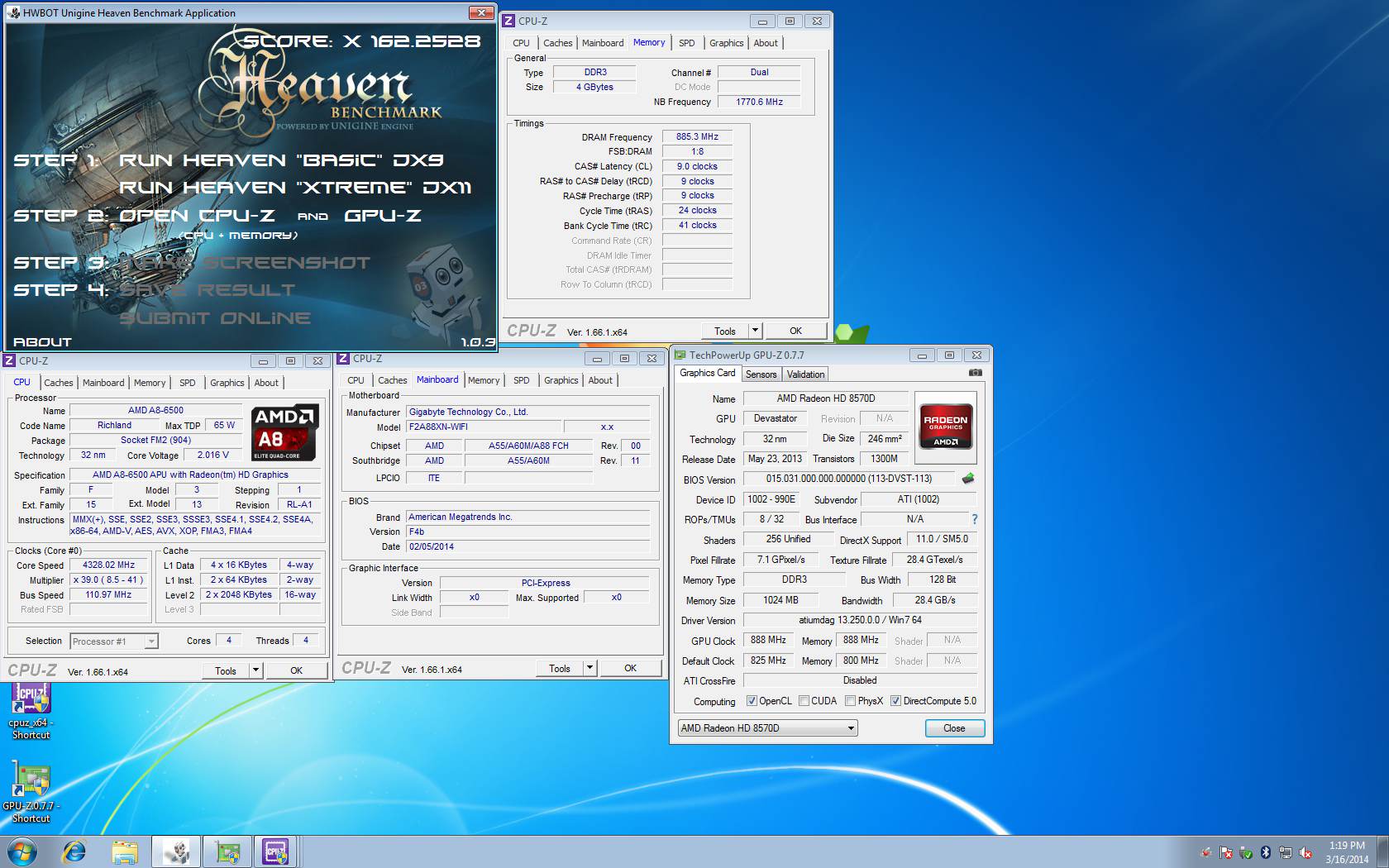Image resolution: width=1389 pixels, height=868 pixels.
Task: Expand the Processor #1 selection dropdown
Action: pyautogui.click(x=150, y=641)
